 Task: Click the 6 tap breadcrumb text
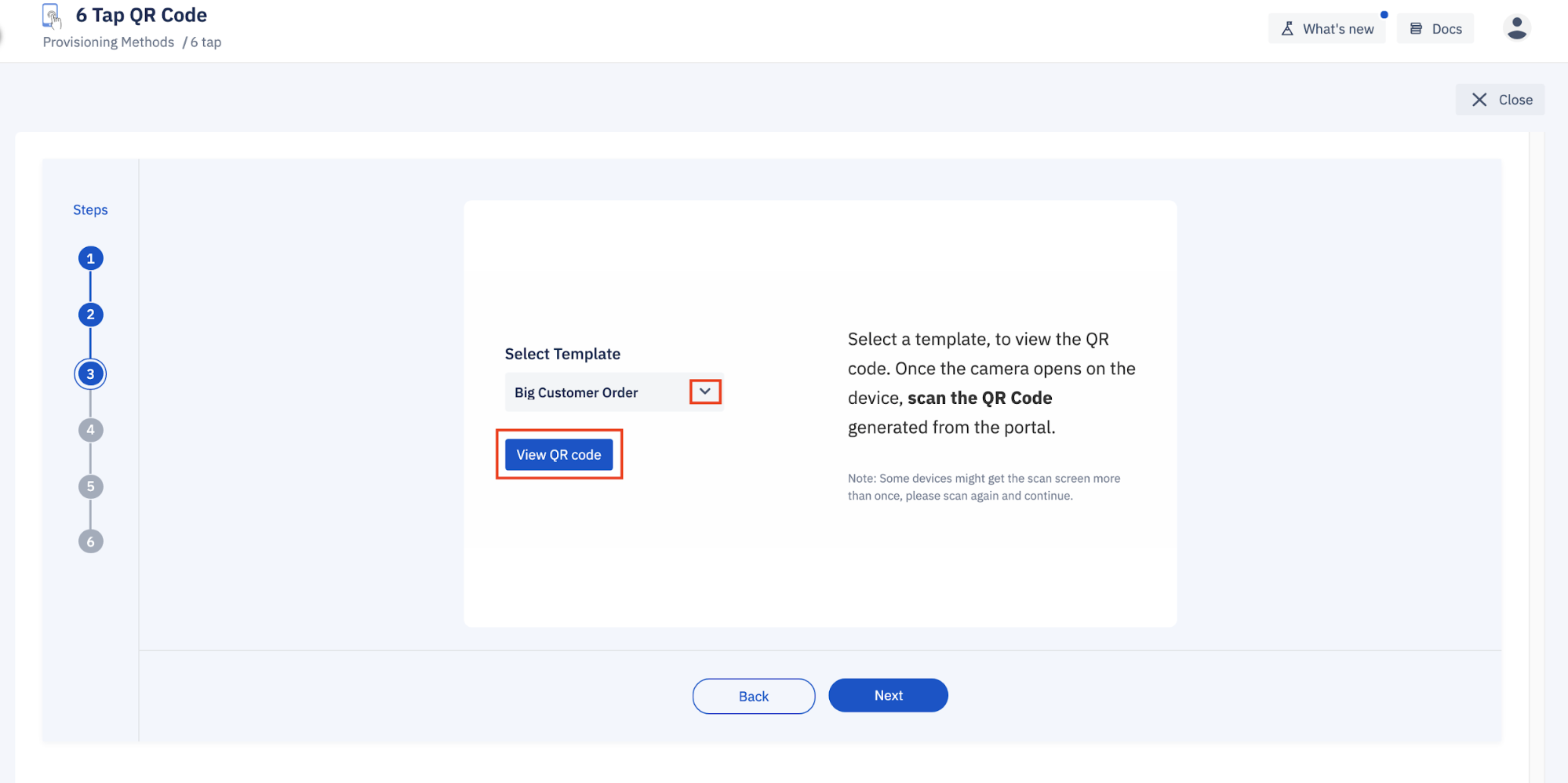pyautogui.click(x=206, y=42)
